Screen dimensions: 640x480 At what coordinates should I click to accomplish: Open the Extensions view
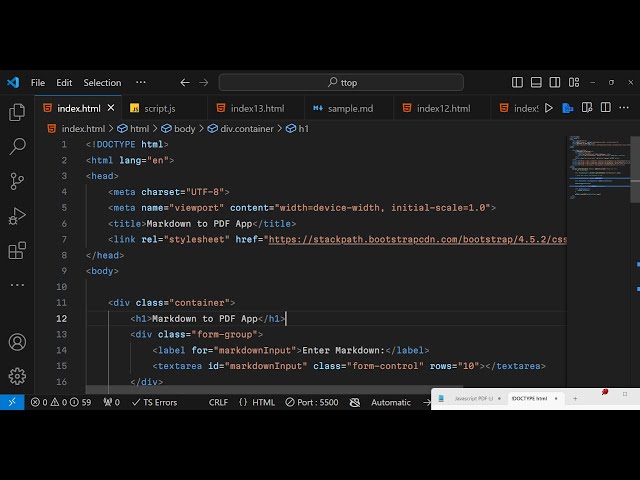tap(17, 250)
